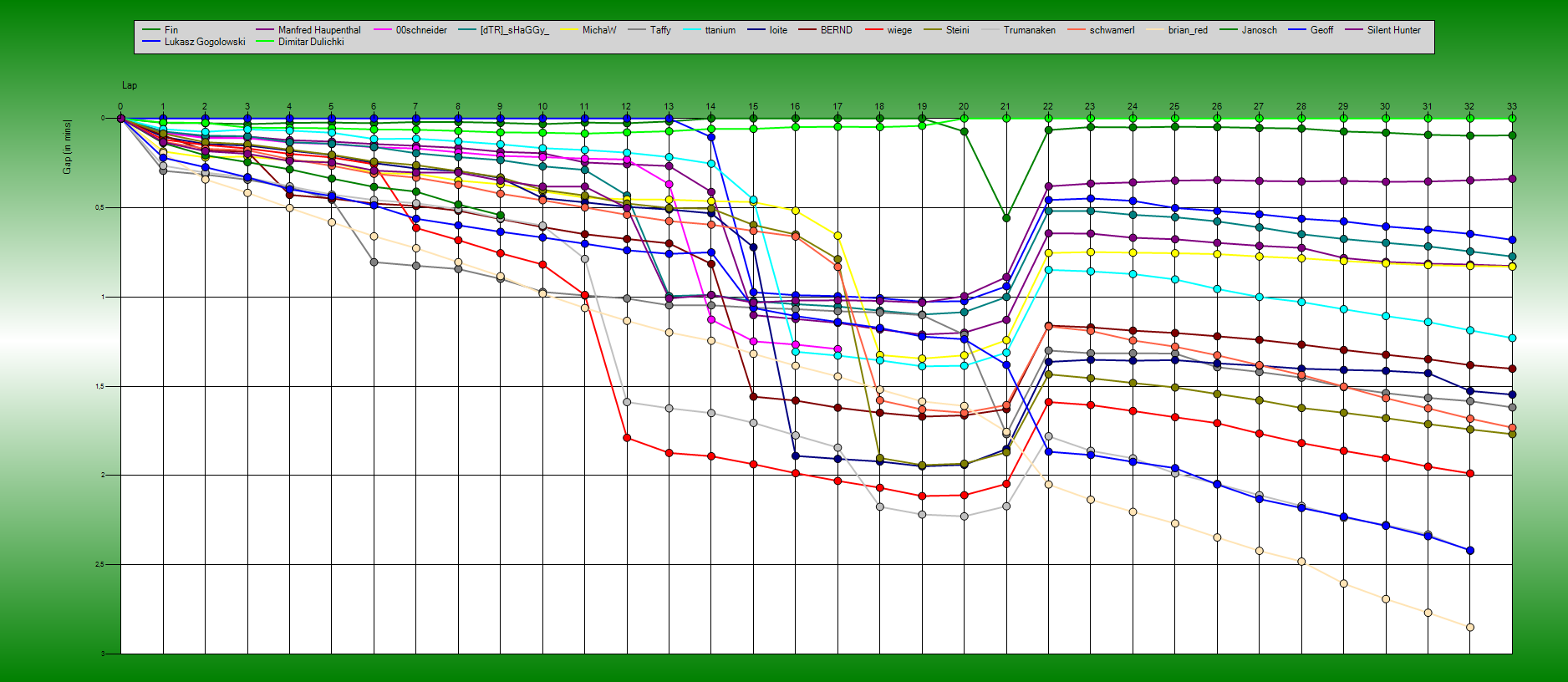
Task: Click the Silent Hunter legend entry
Action: (x=1394, y=30)
